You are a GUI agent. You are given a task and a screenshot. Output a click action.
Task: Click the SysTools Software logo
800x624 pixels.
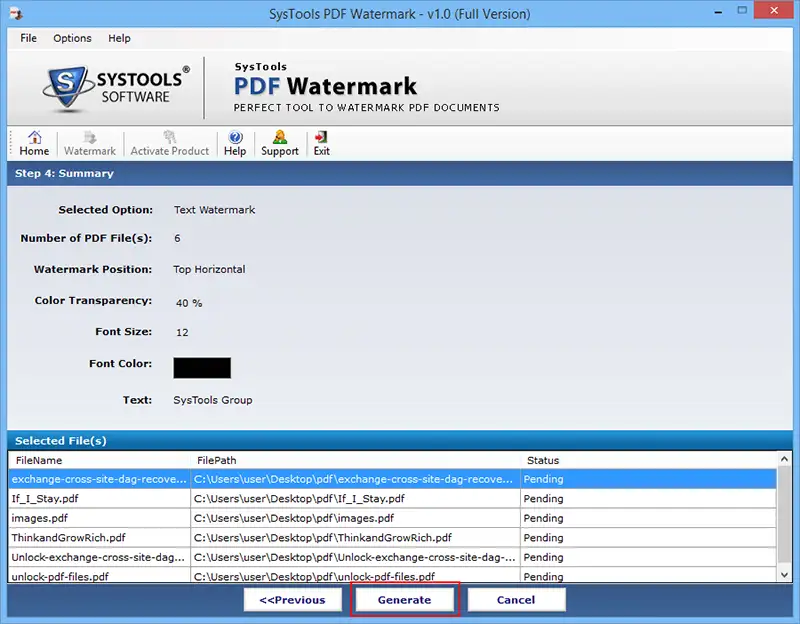116,87
